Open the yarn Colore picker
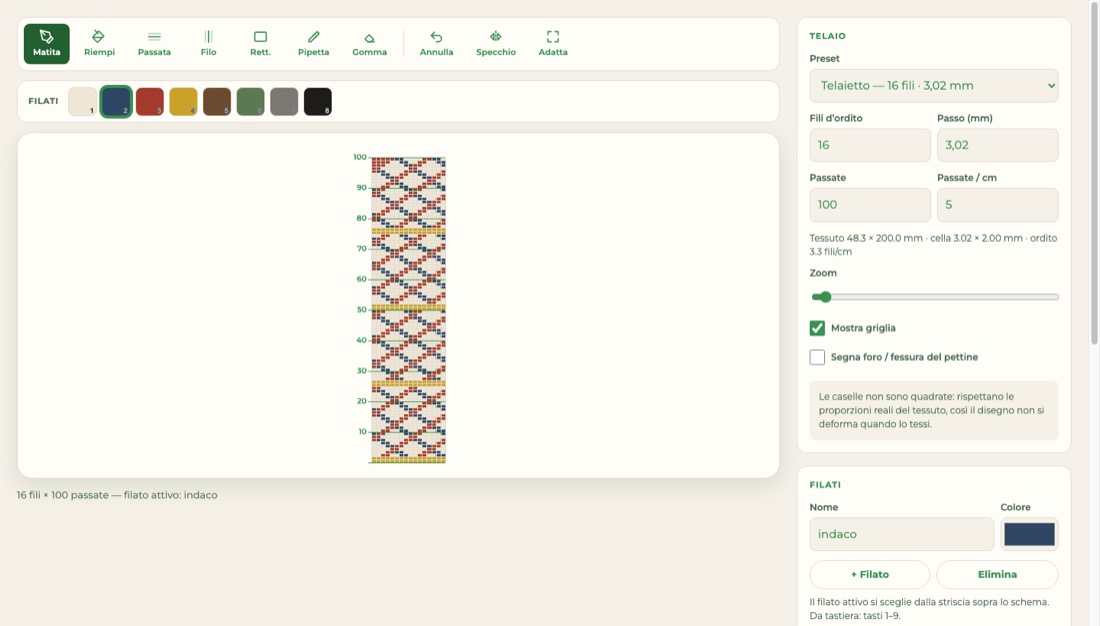The height and width of the screenshot is (626, 1100). click(x=1029, y=534)
